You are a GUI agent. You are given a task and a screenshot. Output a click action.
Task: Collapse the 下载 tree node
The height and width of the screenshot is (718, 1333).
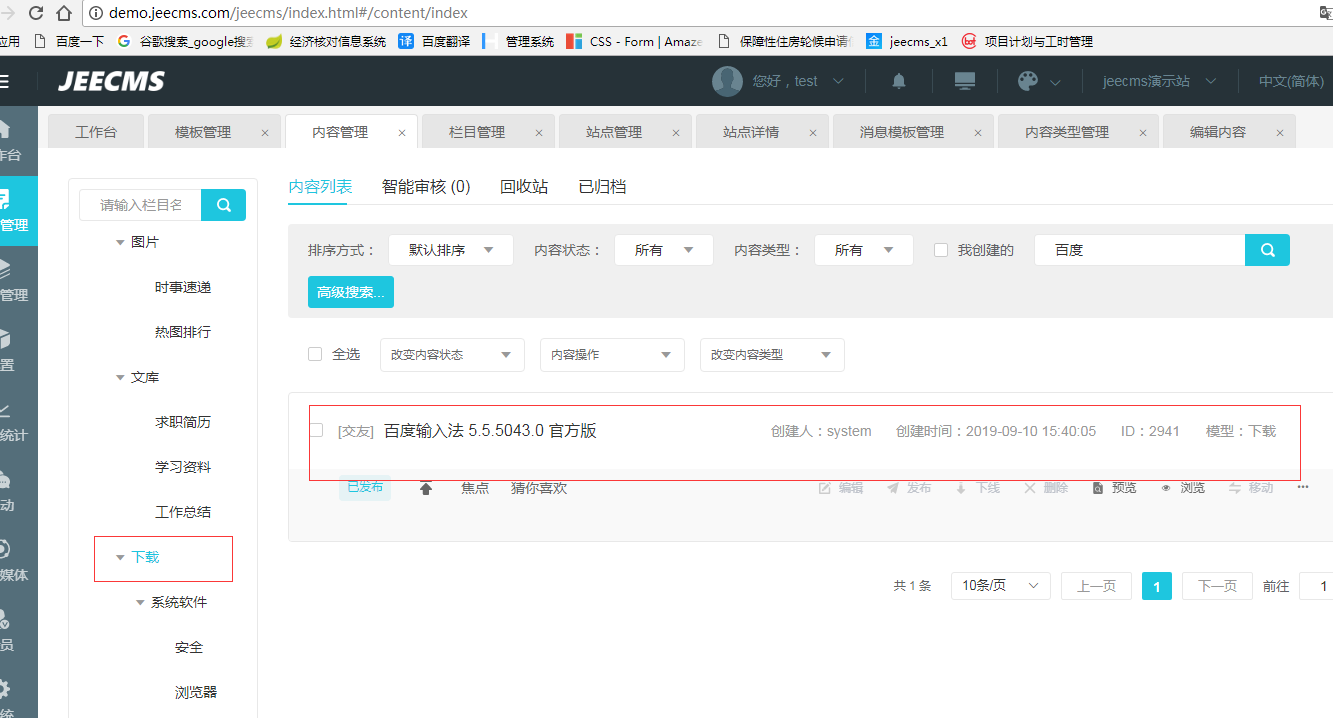121,557
